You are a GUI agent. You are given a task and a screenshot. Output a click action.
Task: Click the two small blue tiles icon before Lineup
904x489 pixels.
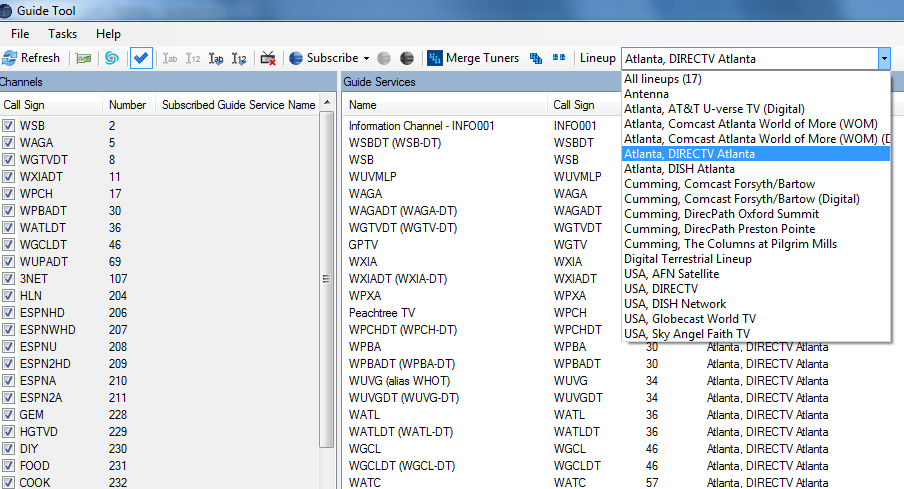[558, 58]
